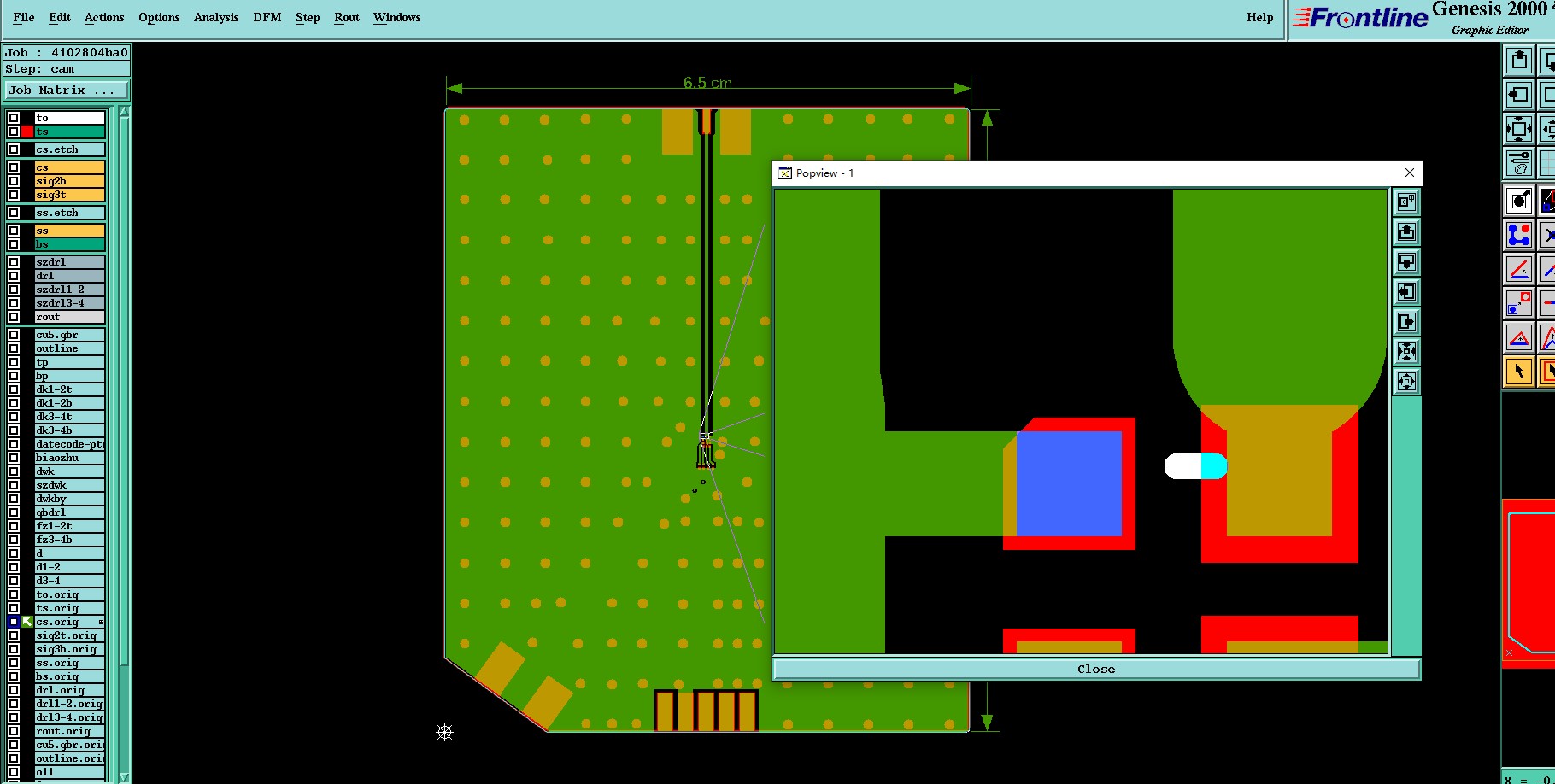Click Popview pan up icon

click(x=1406, y=232)
